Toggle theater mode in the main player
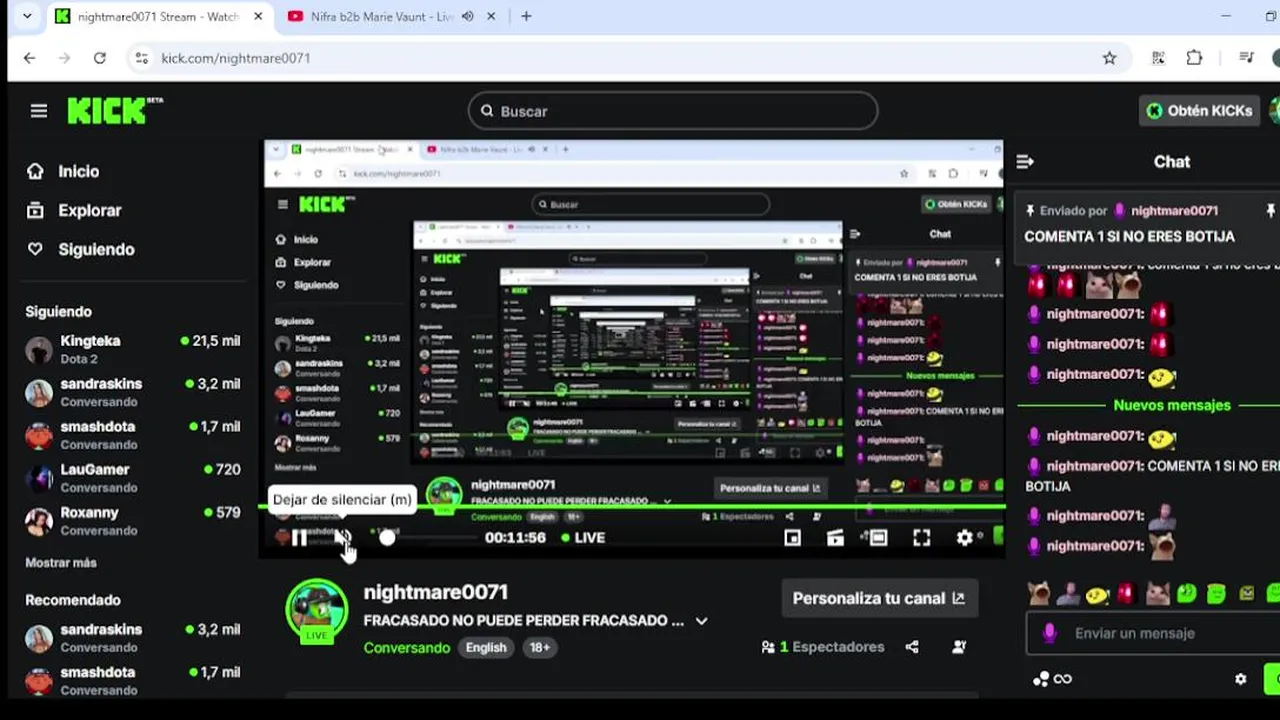This screenshot has width=1280, height=720. pyautogui.click(x=877, y=538)
